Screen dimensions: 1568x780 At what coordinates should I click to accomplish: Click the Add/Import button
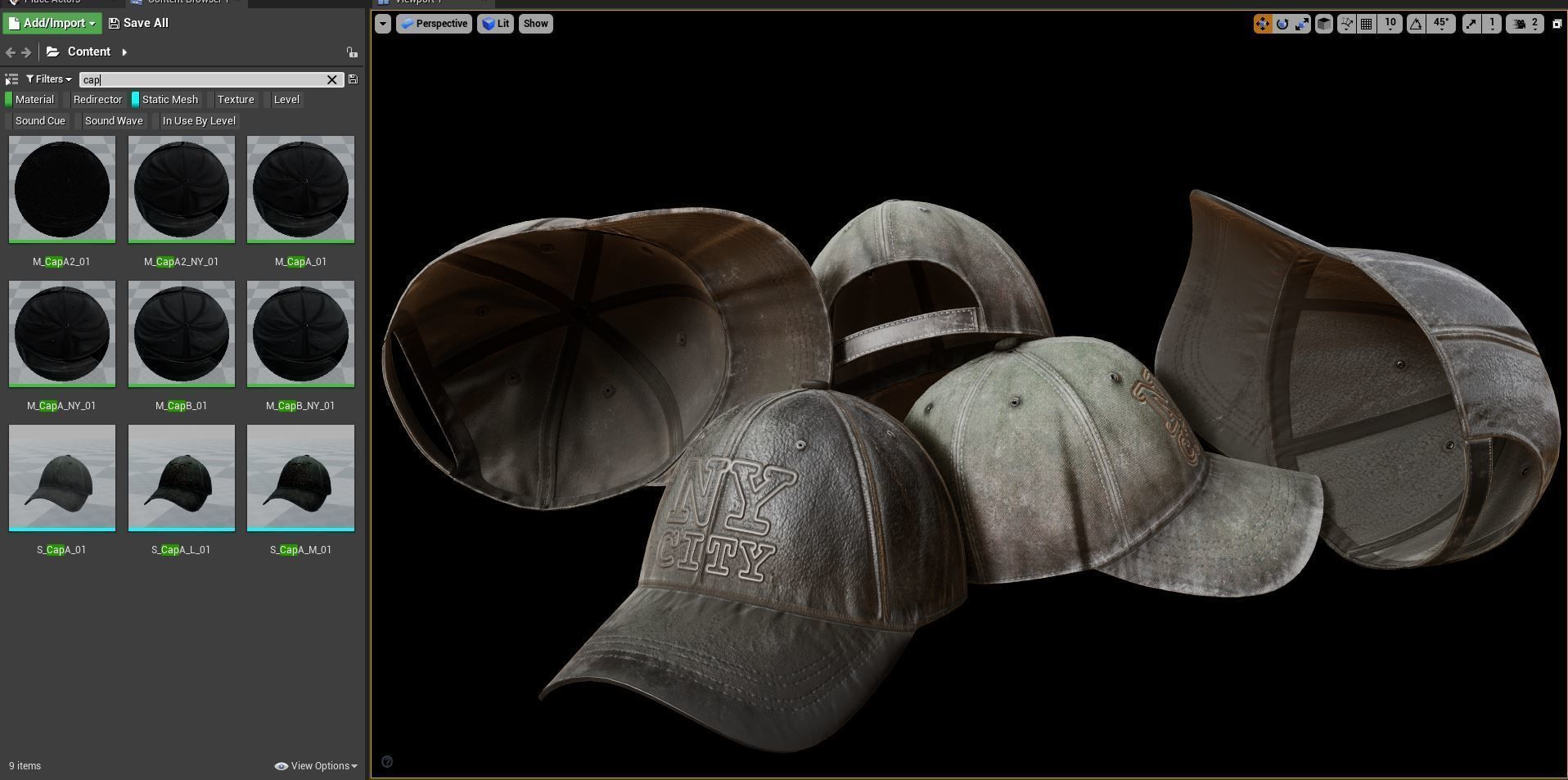pyautogui.click(x=52, y=23)
